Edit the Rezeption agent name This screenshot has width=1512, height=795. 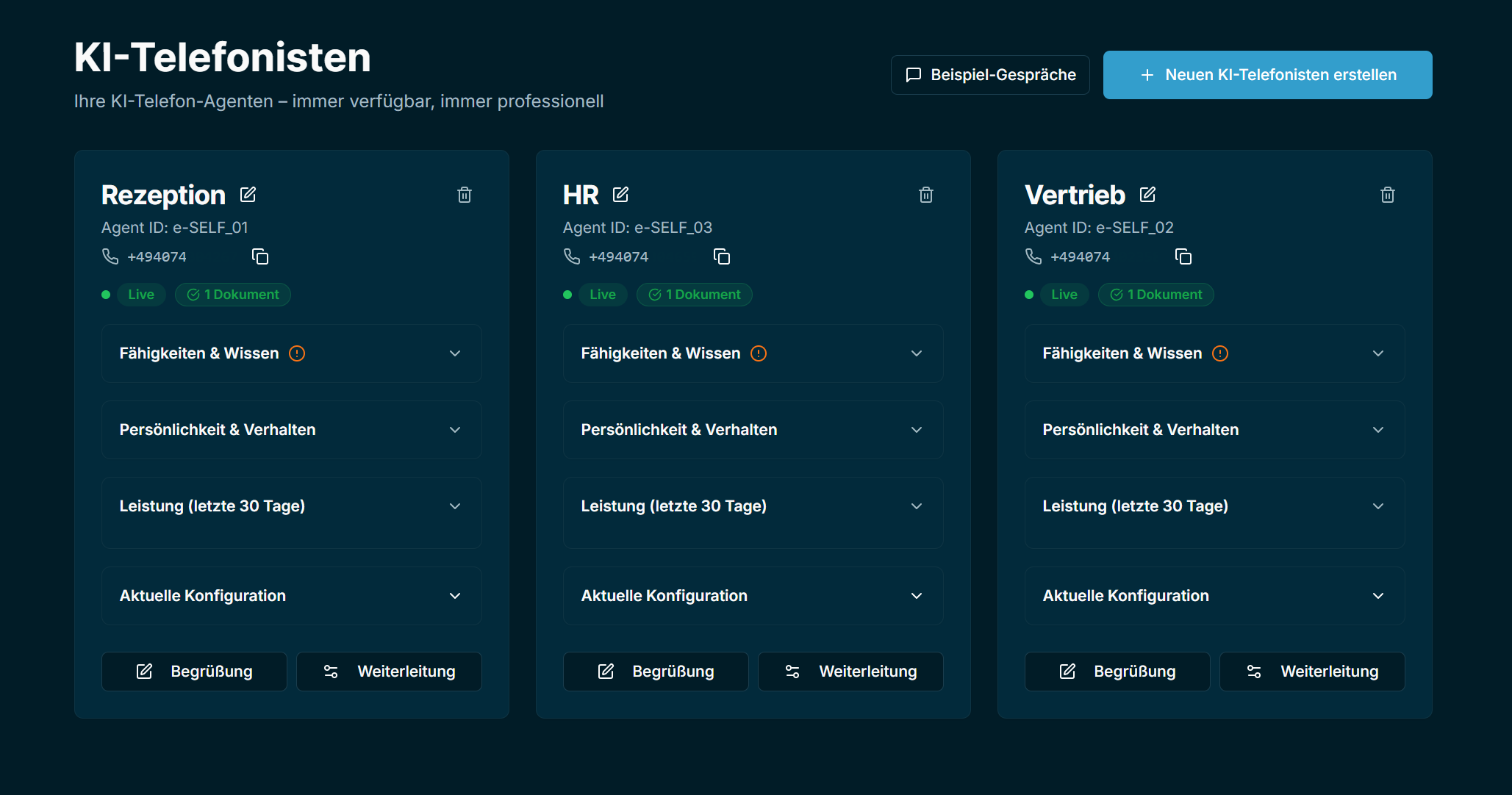click(248, 195)
